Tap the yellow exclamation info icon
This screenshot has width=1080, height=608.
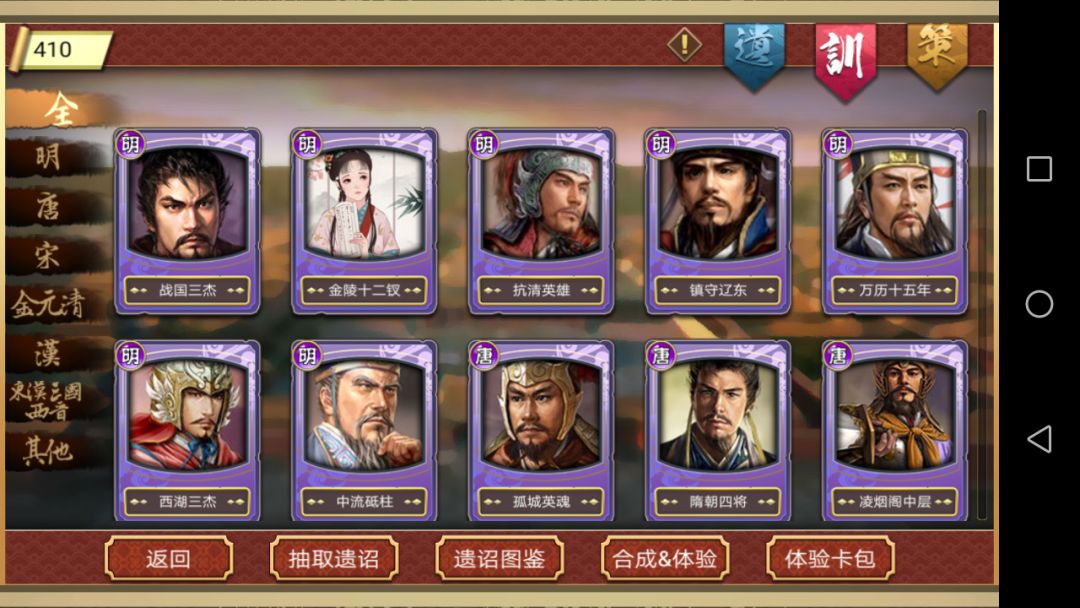click(x=685, y=45)
